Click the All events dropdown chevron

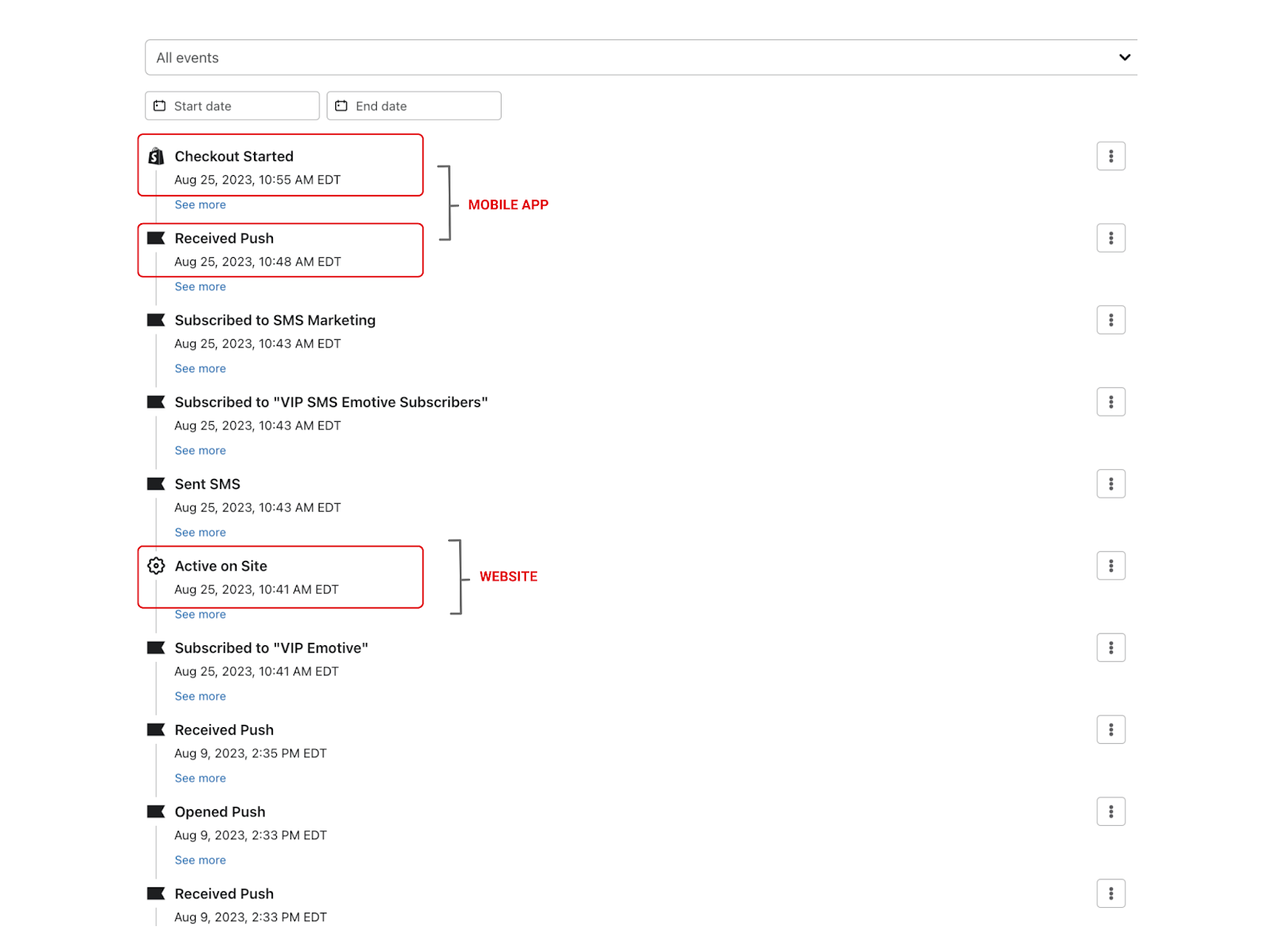(x=1124, y=58)
